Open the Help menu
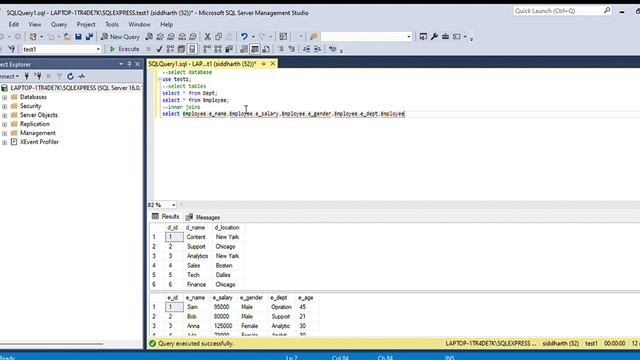 (167, 24)
